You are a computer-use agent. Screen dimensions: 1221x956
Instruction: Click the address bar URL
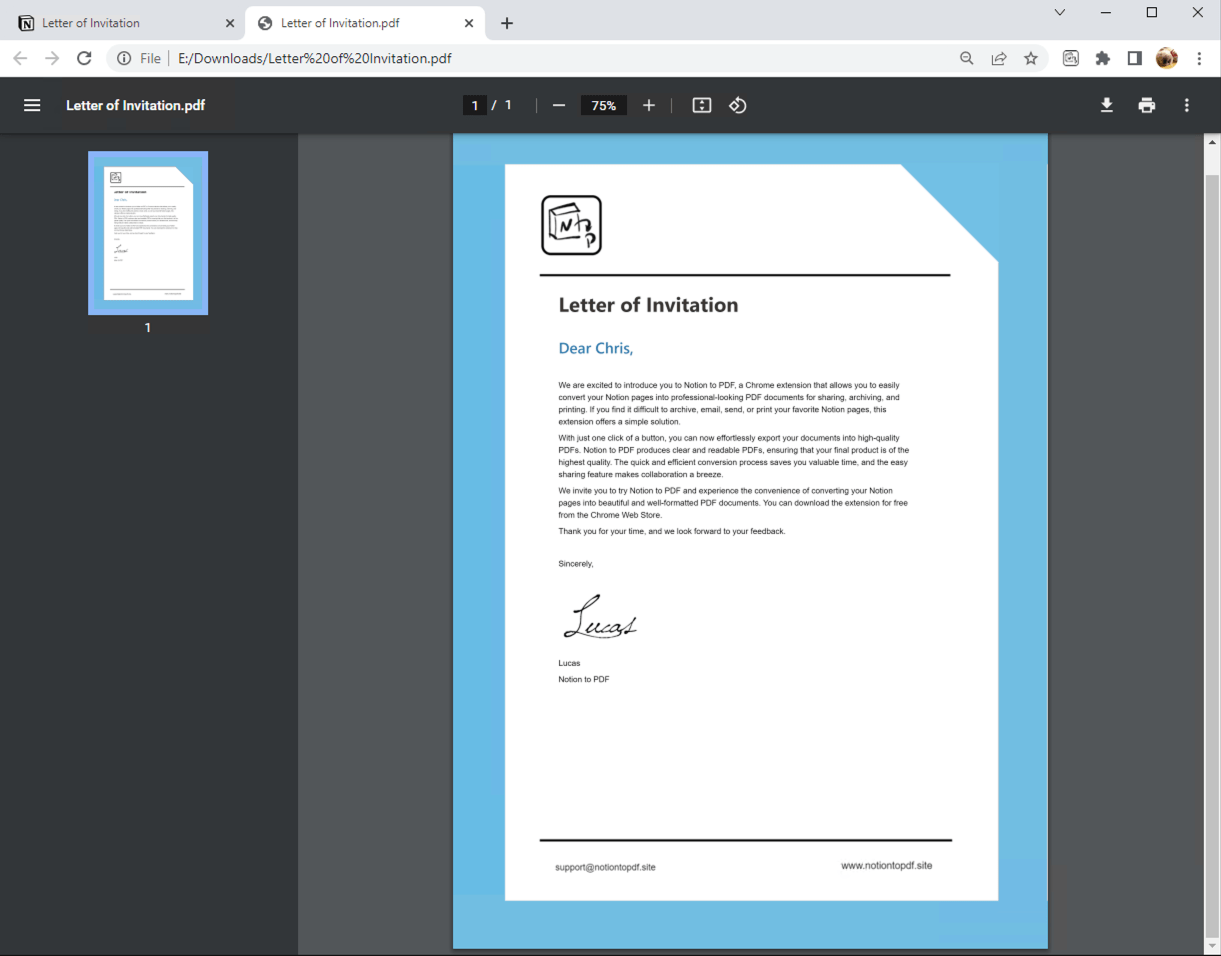pyautogui.click(x=315, y=58)
